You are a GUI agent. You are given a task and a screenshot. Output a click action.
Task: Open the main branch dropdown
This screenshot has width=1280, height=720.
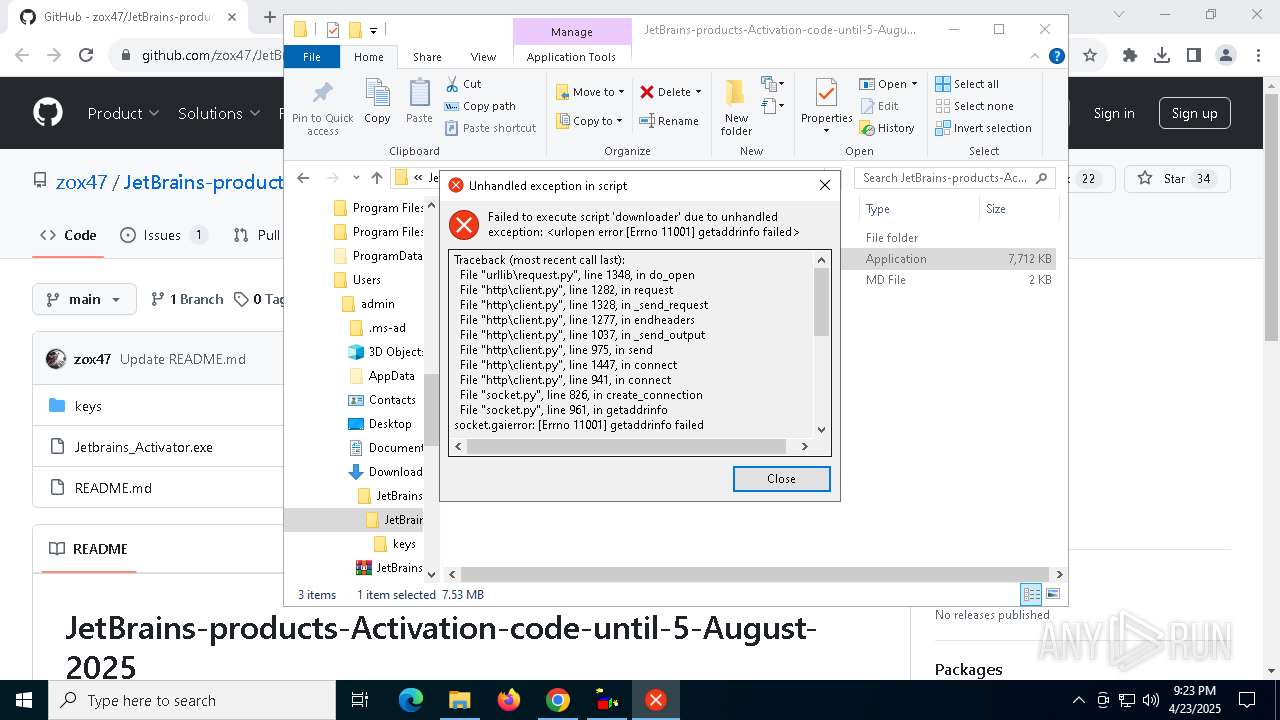pos(85,299)
